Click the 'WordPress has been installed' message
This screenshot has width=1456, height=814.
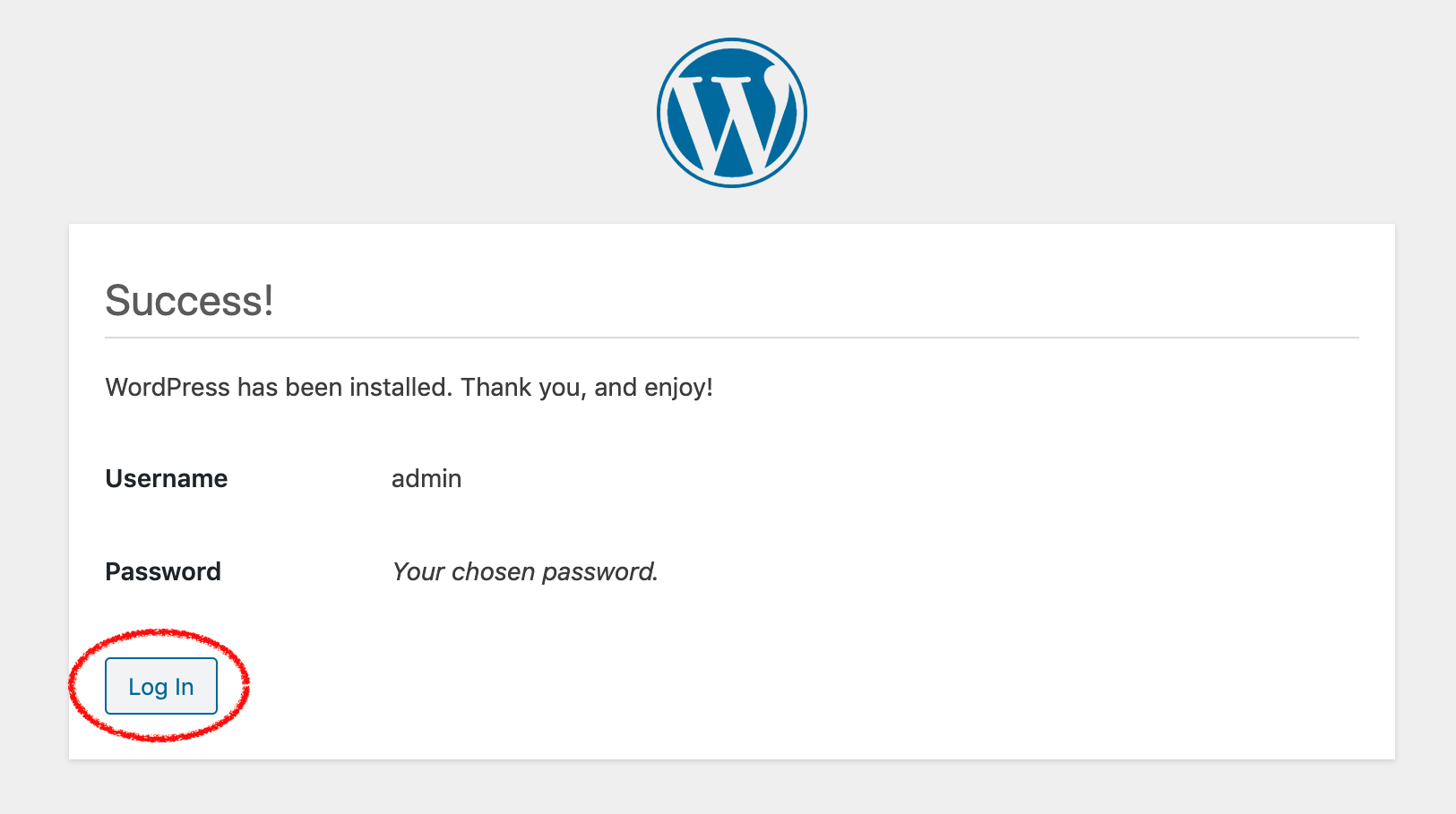(409, 388)
